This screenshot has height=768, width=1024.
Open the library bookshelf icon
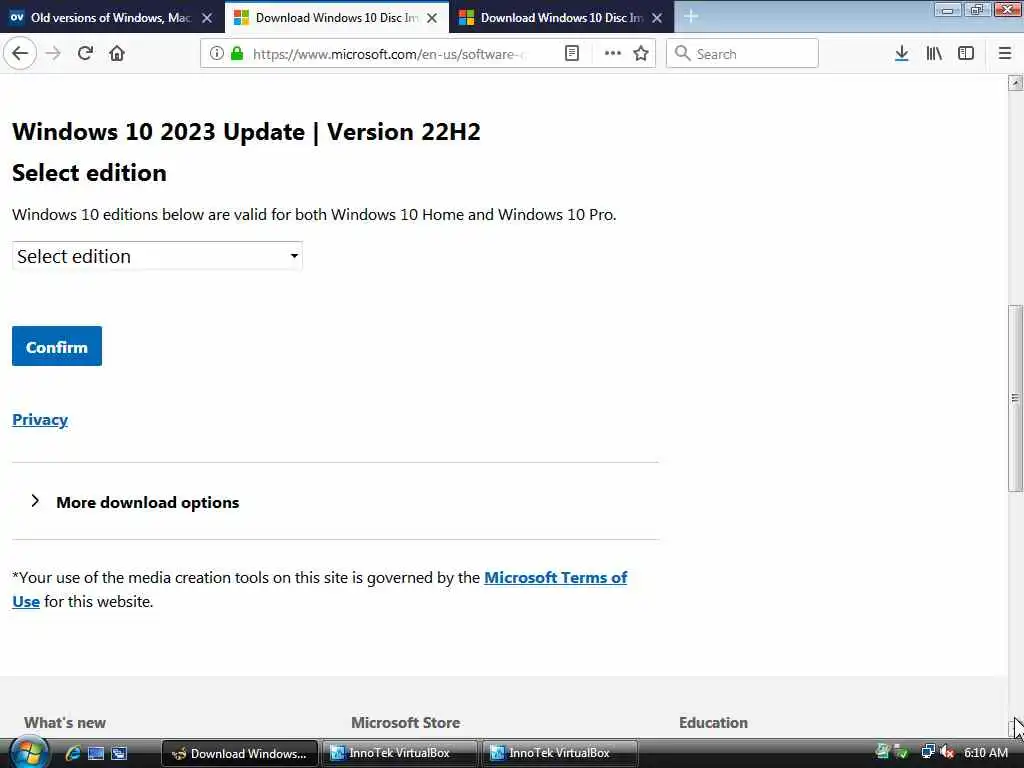[934, 54]
